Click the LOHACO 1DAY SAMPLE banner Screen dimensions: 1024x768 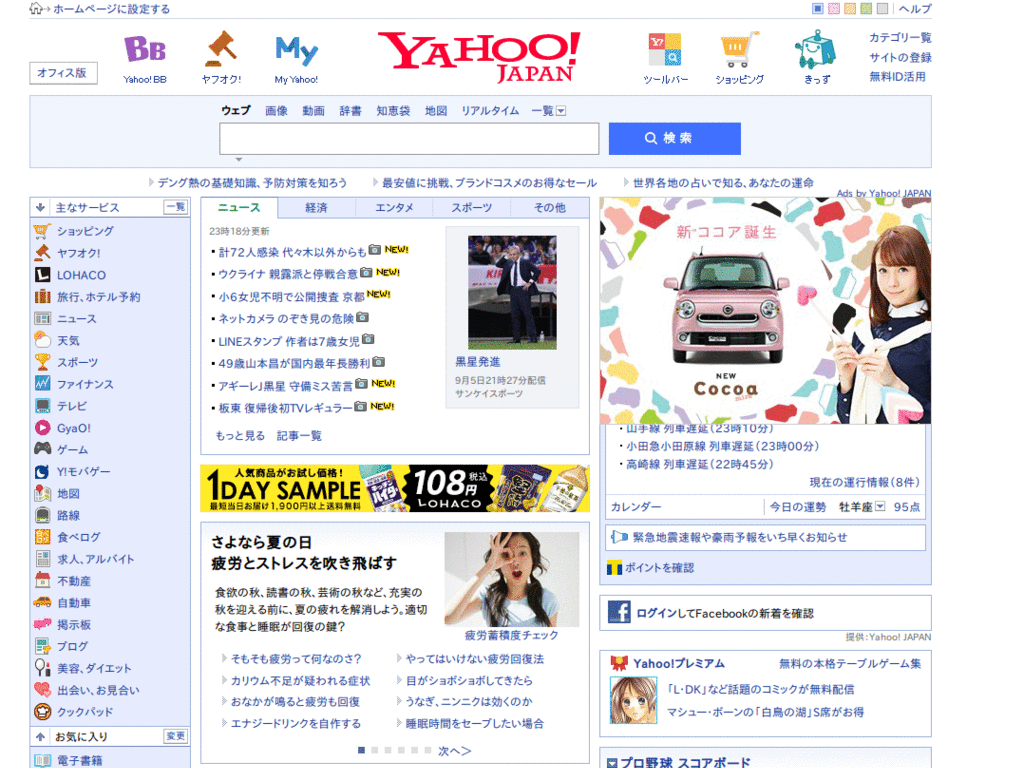tap(394, 488)
